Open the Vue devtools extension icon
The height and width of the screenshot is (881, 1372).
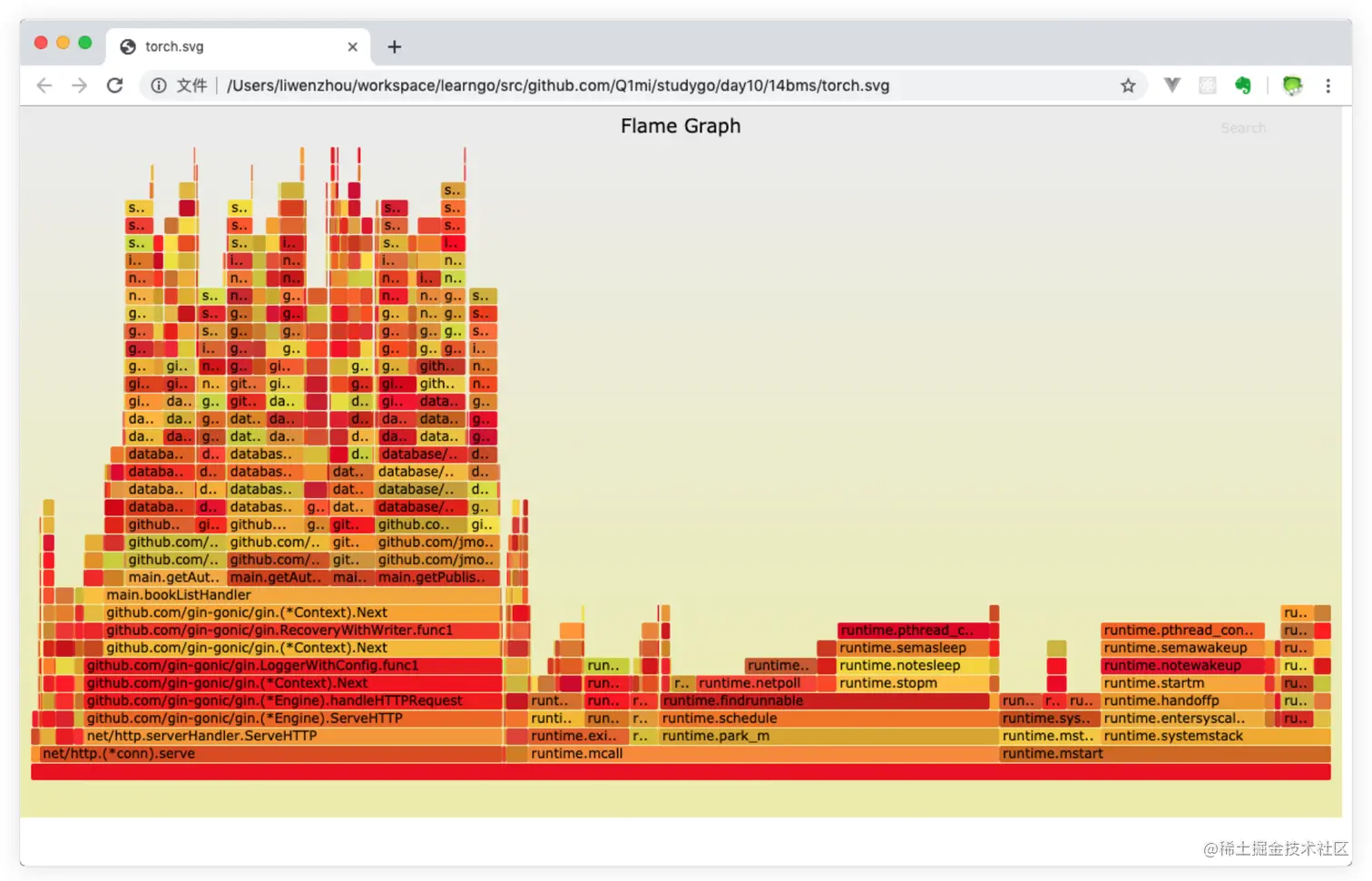[1172, 85]
